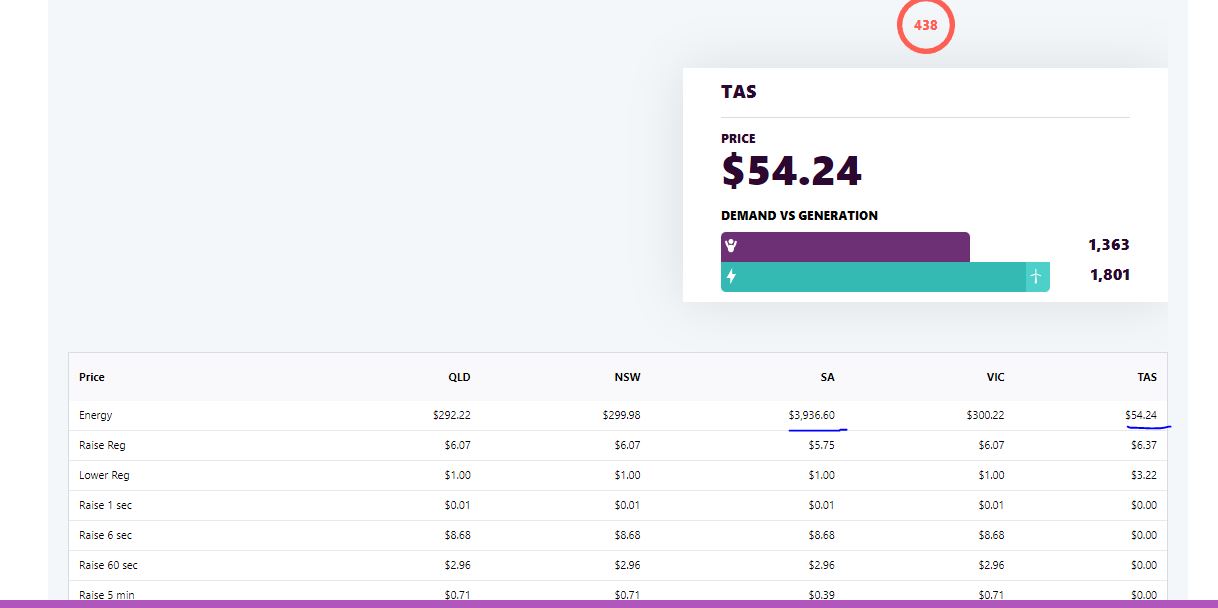
Task: Select the Raise Reg row label
Action: click(x=102, y=445)
